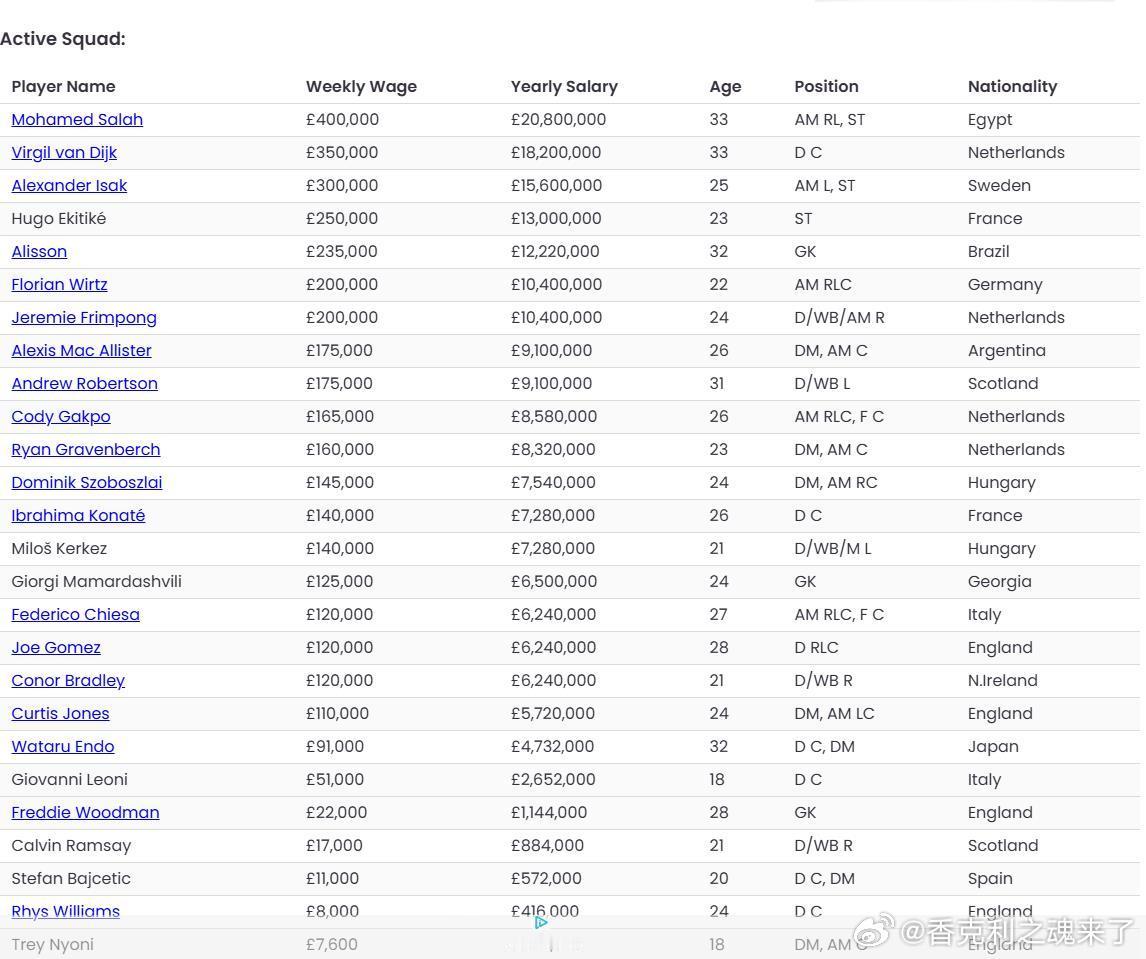Follow the Alexander Isak link
The width and height of the screenshot is (1146, 959).
point(69,185)
